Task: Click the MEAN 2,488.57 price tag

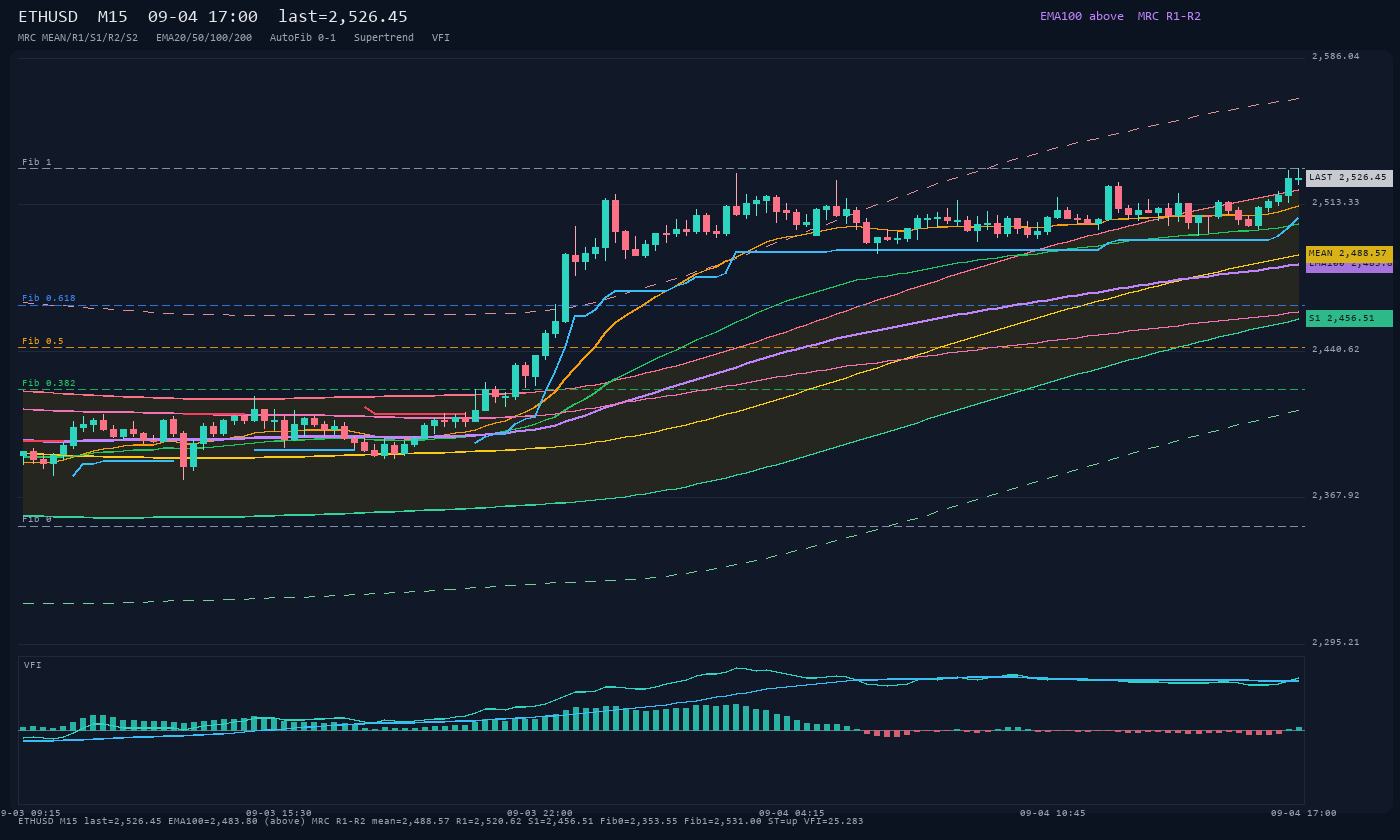Action: [1349, 254]
